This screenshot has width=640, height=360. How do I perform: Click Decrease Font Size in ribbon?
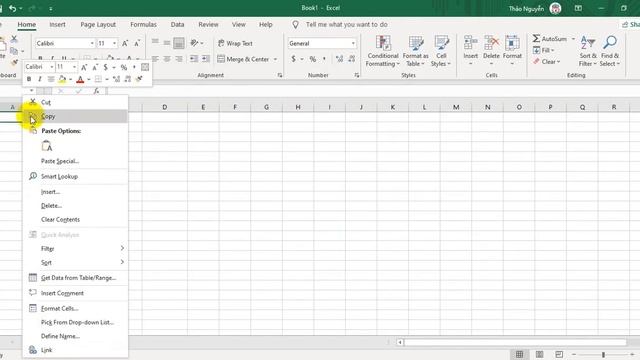137,43
